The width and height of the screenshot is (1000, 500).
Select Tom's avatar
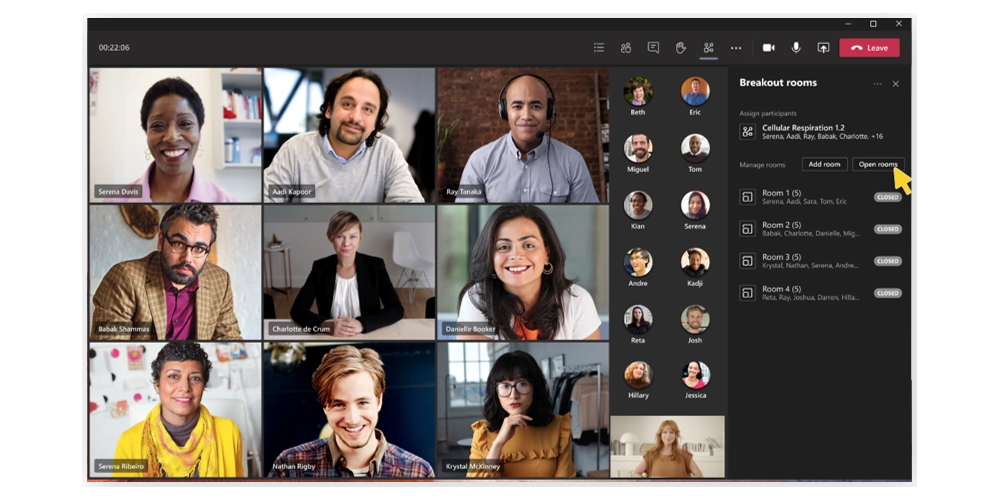[x=695, y=148]
